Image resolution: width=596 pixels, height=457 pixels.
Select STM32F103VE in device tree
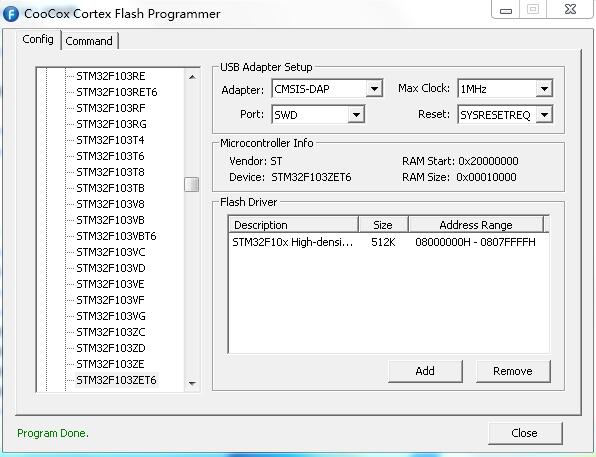110,284
